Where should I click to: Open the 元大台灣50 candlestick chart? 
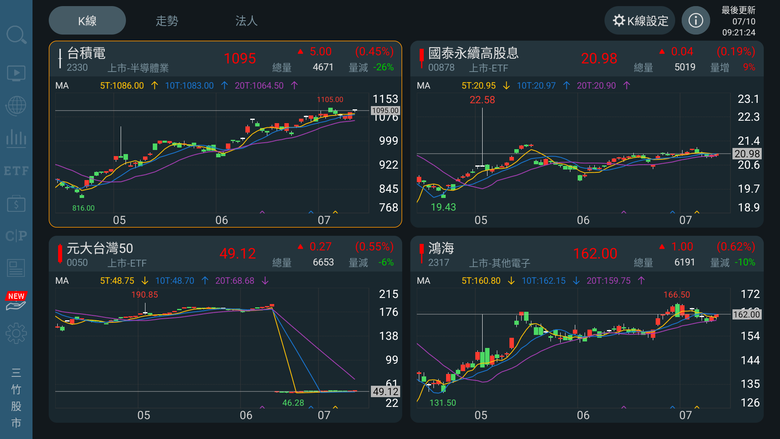[x=211, y=348]
